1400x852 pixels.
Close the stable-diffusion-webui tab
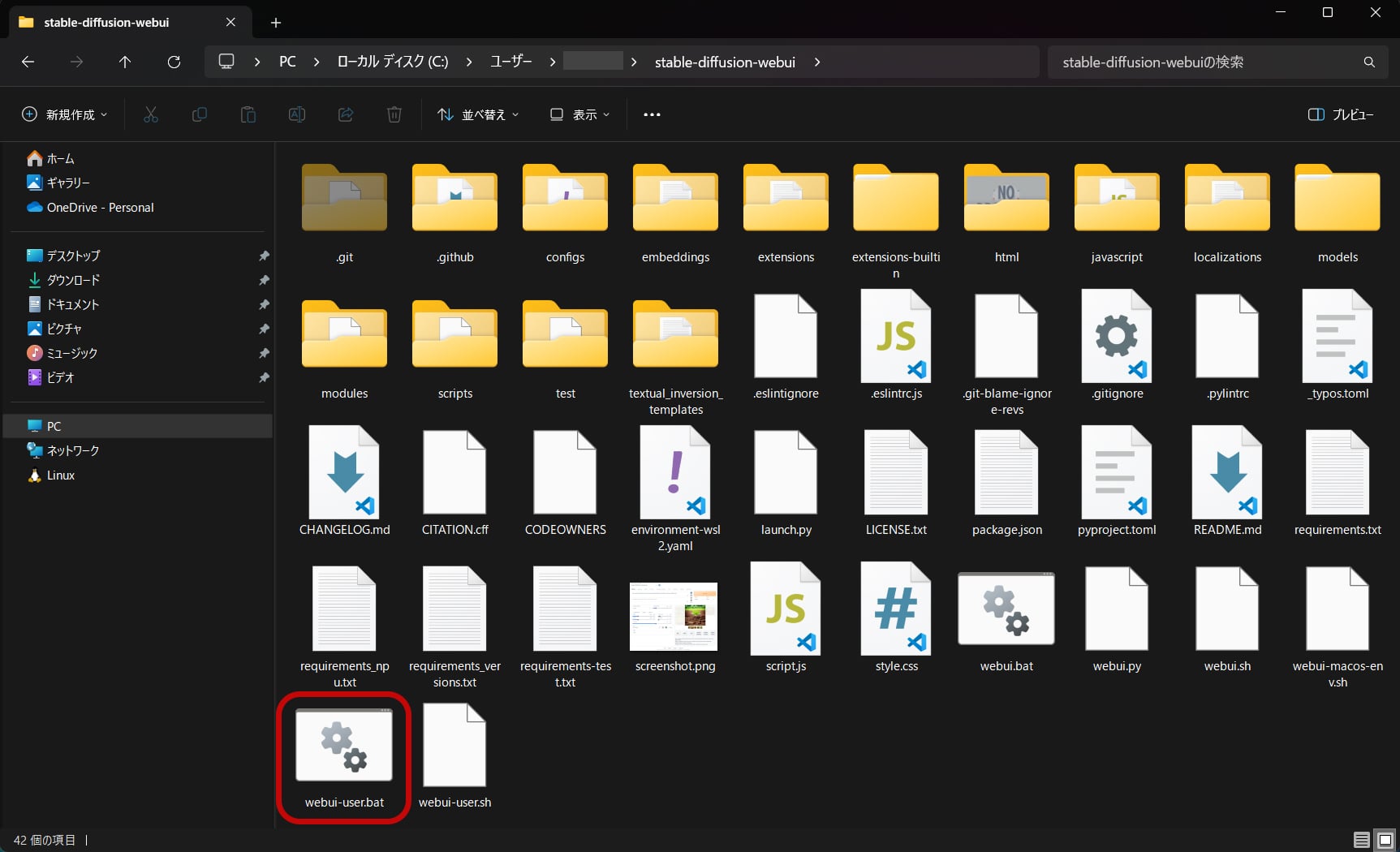point(230,23)
